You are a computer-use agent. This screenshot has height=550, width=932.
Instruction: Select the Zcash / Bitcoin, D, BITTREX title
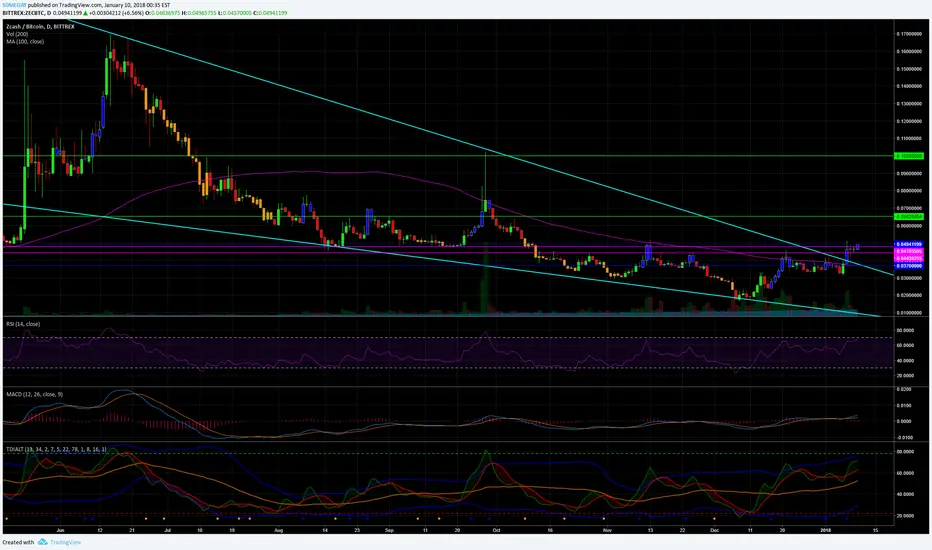[40, 27]
